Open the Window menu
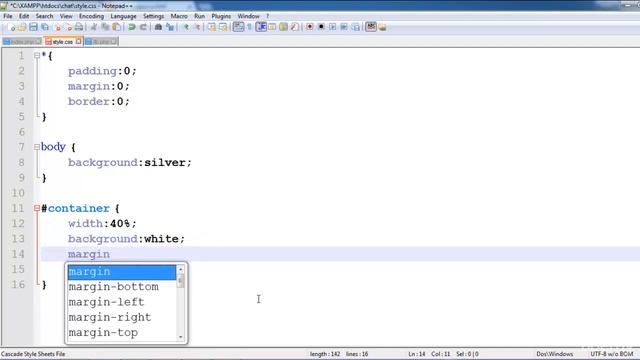Screen dimensions: 640x360 click(x=248, y=16)
